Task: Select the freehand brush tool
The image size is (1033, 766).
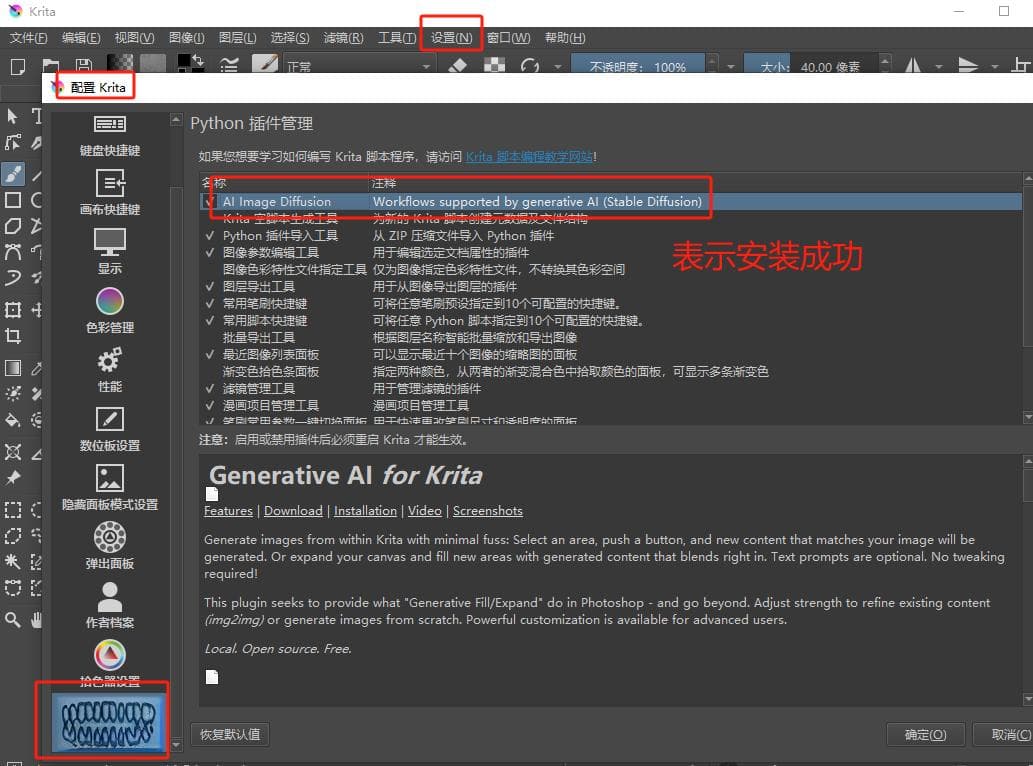Action: [x=13, y=174]
